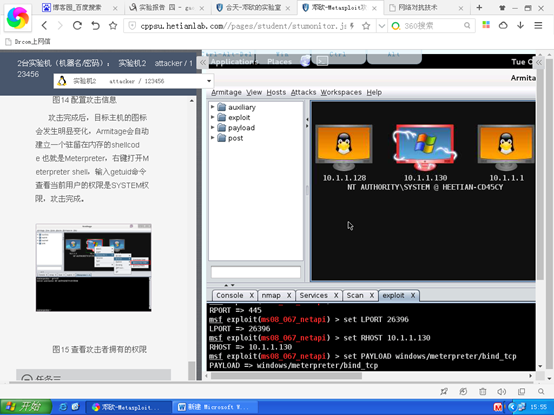The height and width of the screenshot is (415, 554).
Task: Open a new tab with the plus button
Action: [479, 7]
